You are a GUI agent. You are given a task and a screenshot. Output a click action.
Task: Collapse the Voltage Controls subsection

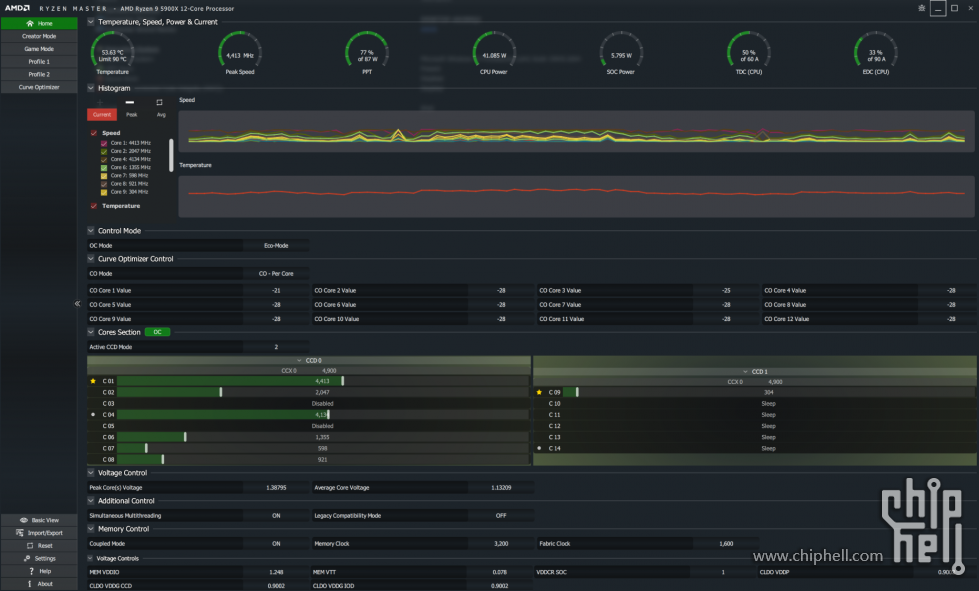click(x=91, y=559)
